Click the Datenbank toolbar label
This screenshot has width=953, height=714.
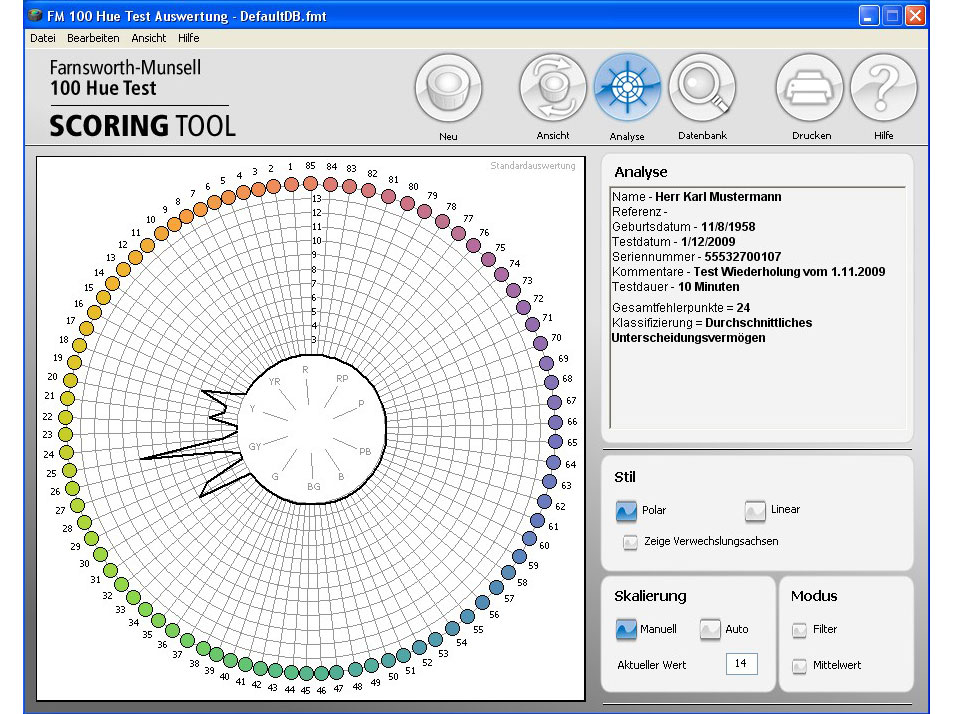[703, 136]
